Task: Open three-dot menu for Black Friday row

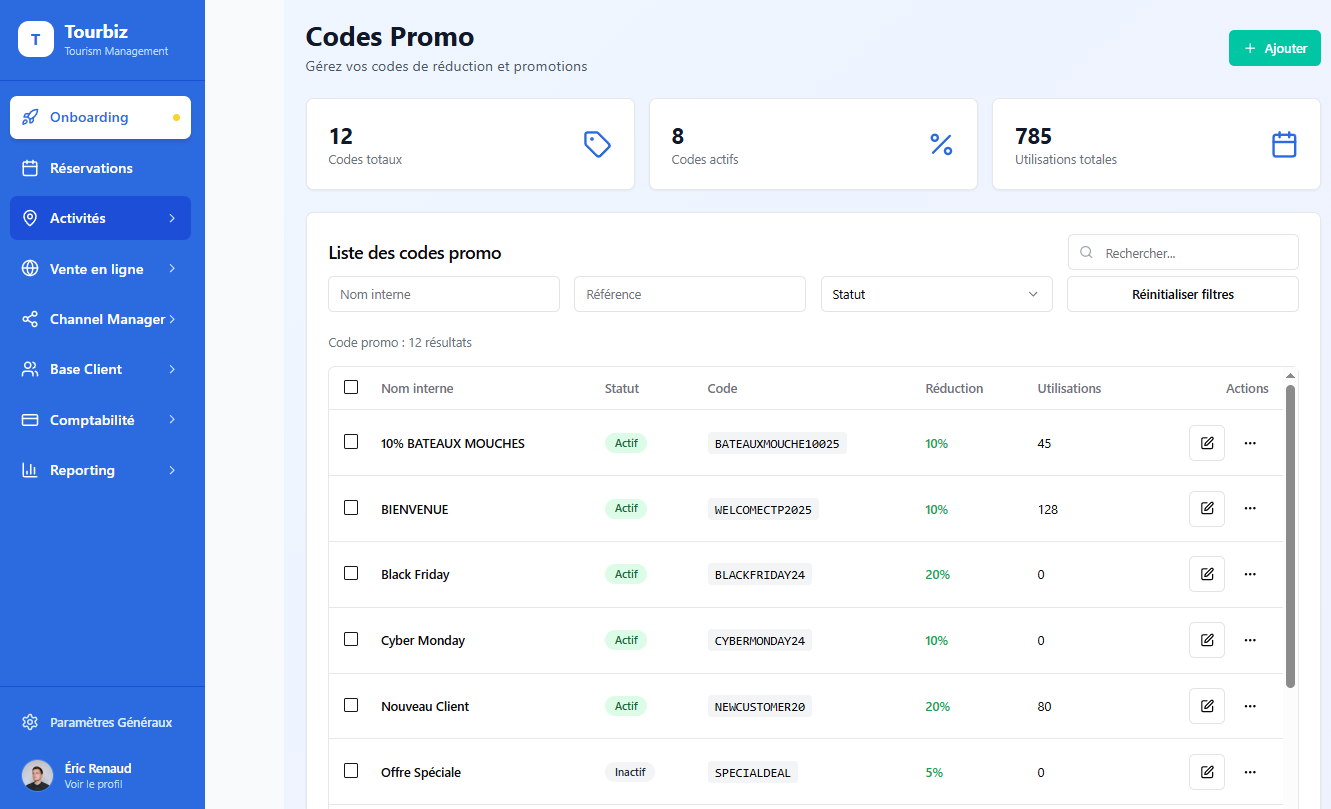Action: point(1249,574)
